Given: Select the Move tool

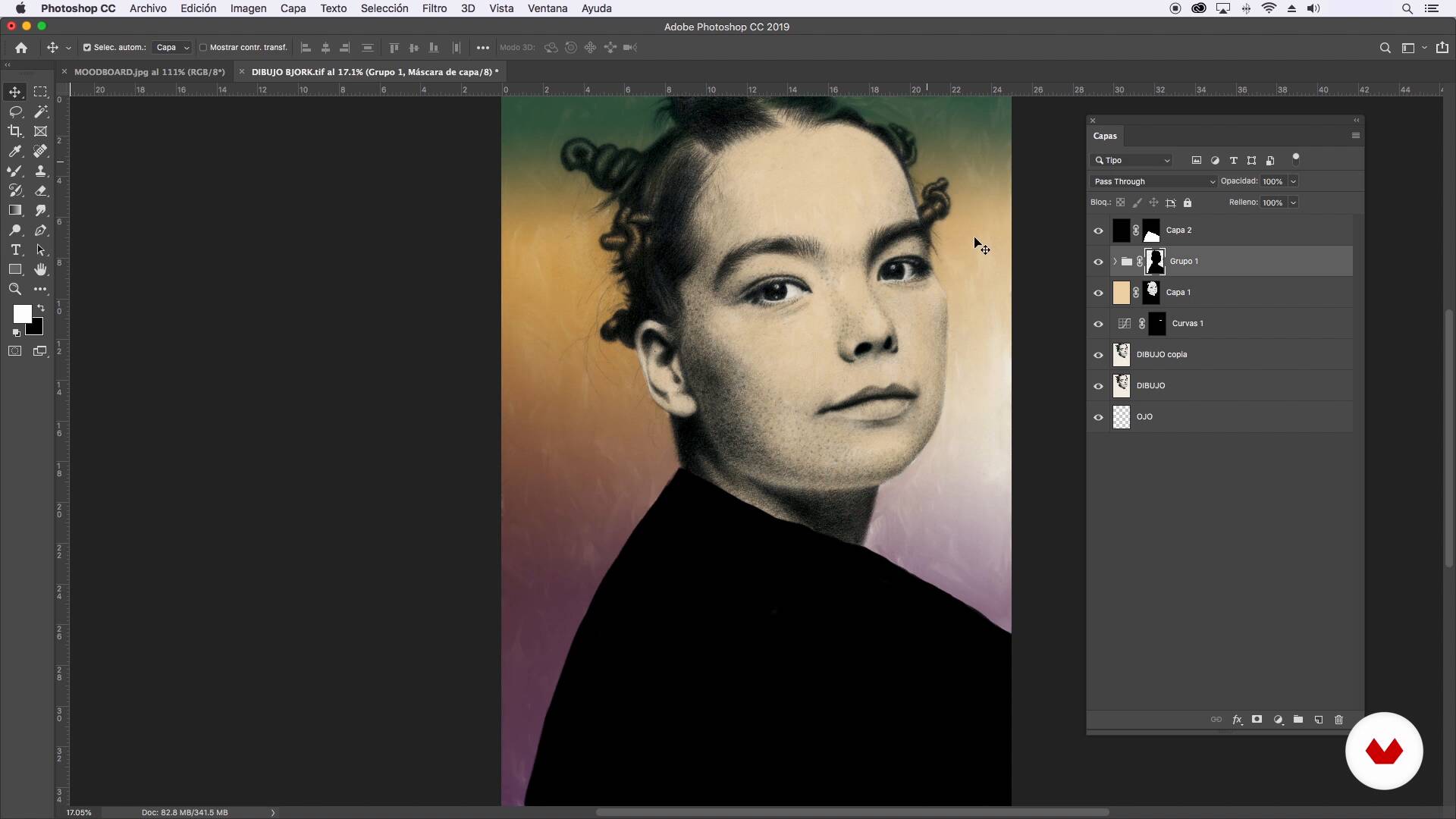Looking at the screenshot, I should pyautogui.click(x=15, y=92).
